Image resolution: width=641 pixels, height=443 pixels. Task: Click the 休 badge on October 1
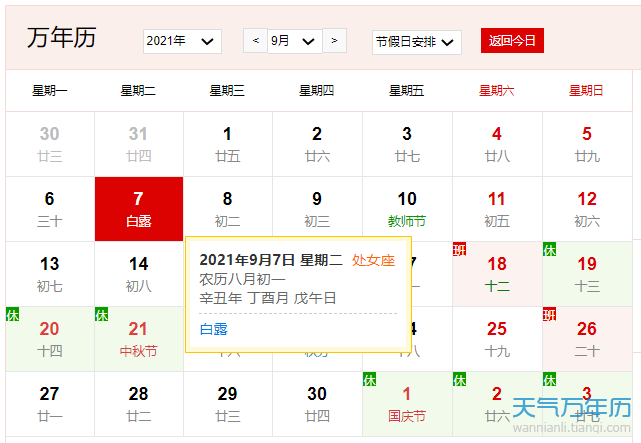pos(370,379)
